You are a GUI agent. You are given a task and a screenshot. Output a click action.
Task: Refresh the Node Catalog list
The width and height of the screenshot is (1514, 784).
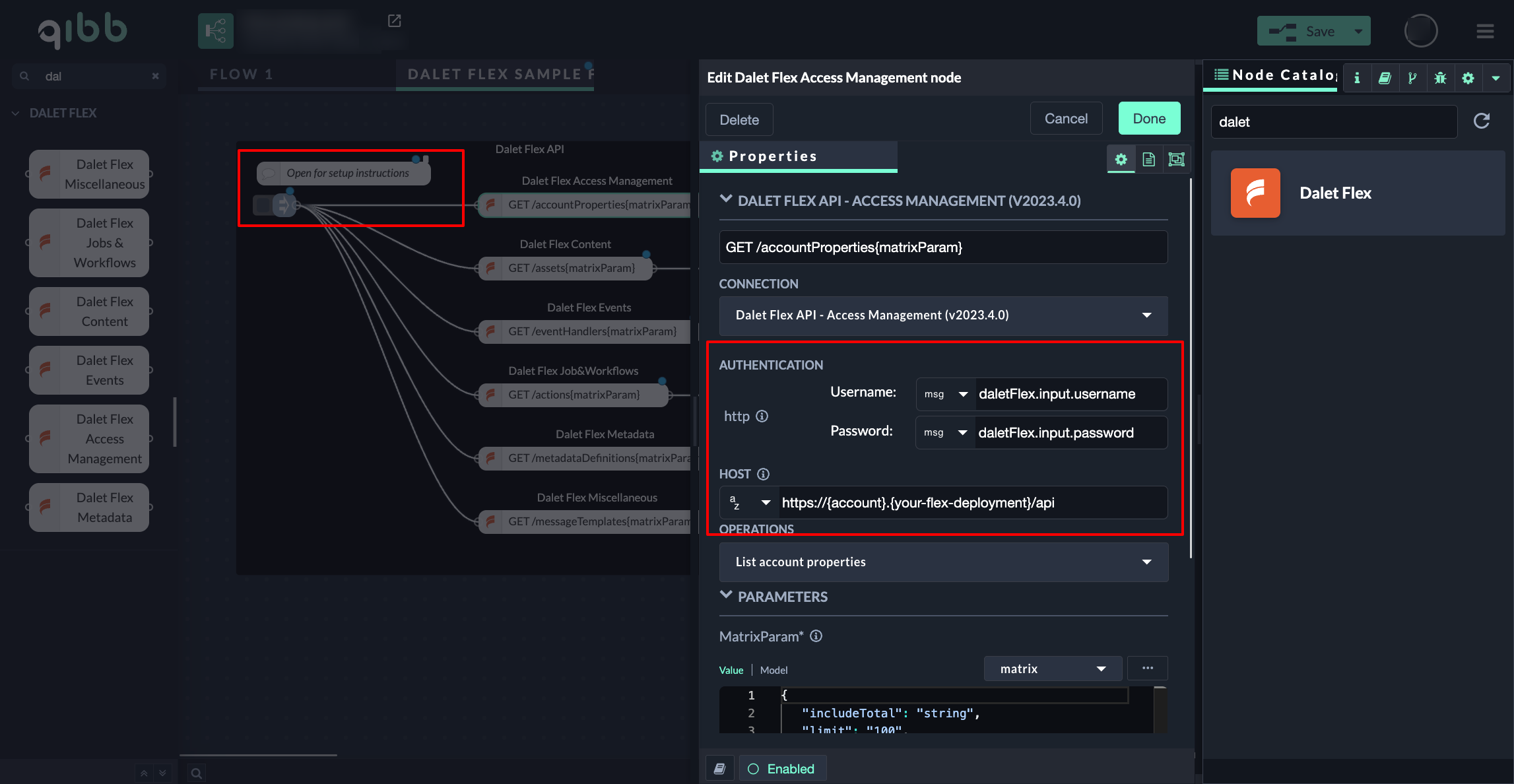coord(1482,121)
